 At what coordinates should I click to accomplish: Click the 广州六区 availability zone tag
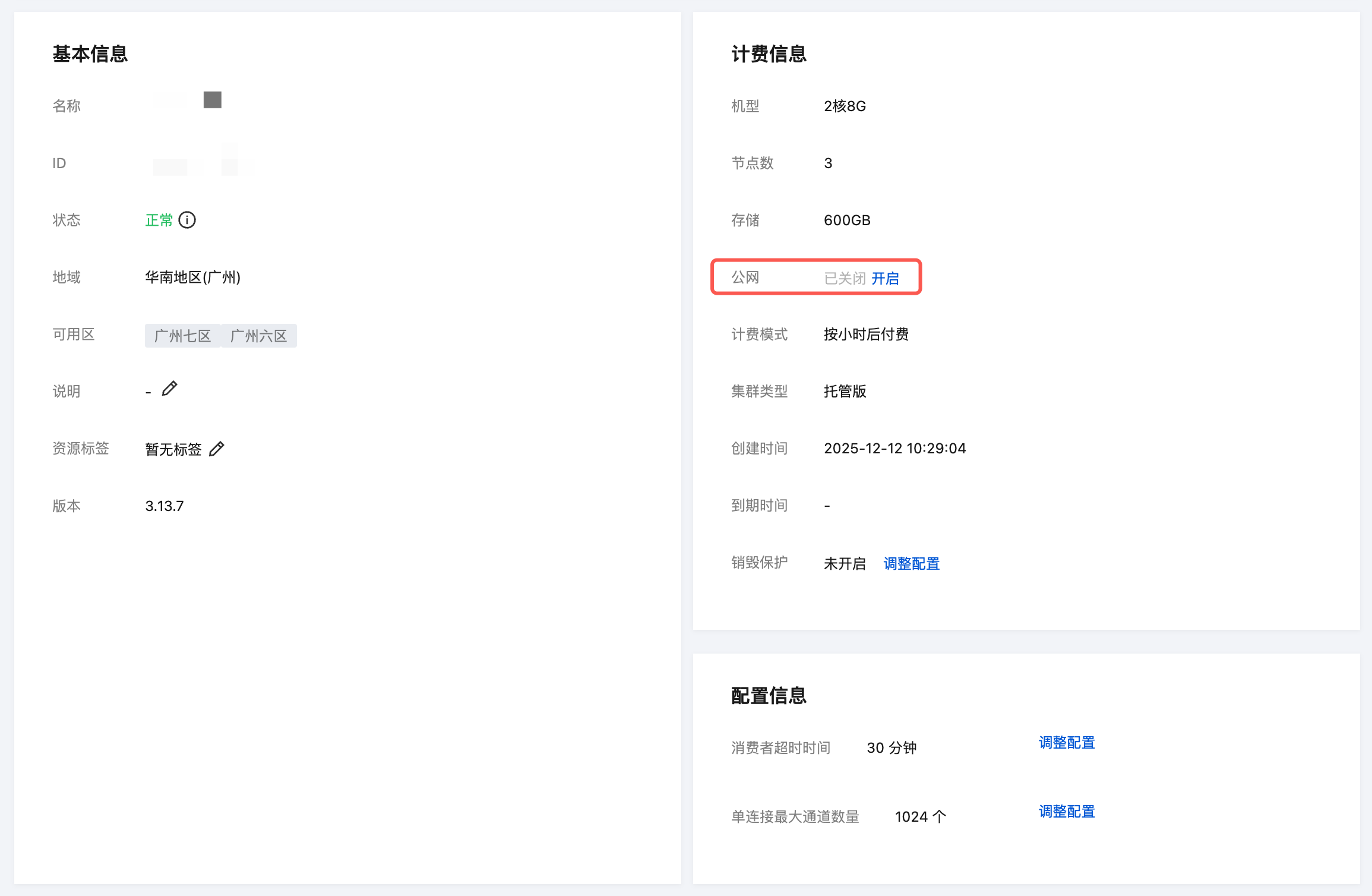coord(258,336)
